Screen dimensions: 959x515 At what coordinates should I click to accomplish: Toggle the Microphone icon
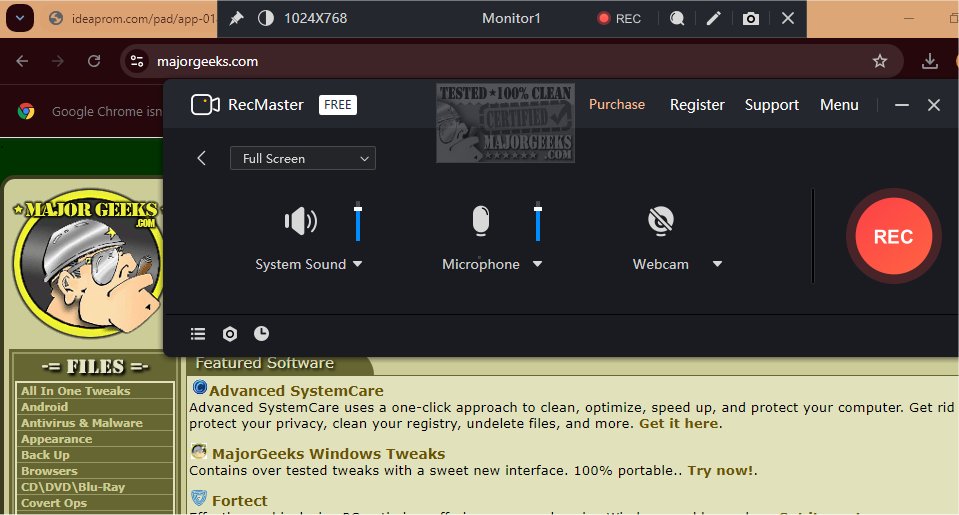481,221
